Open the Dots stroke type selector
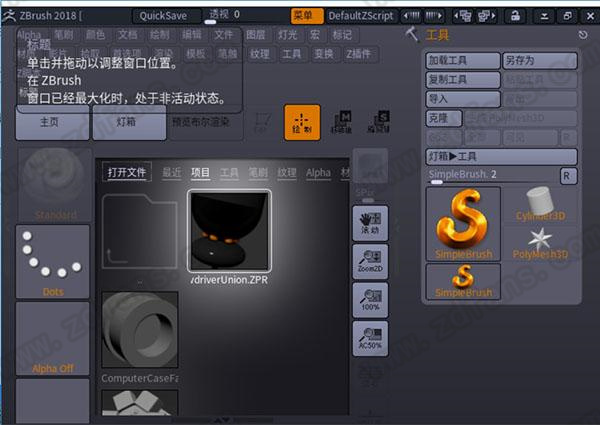Screen dimensions: 600x425 [x=53, y=262]
